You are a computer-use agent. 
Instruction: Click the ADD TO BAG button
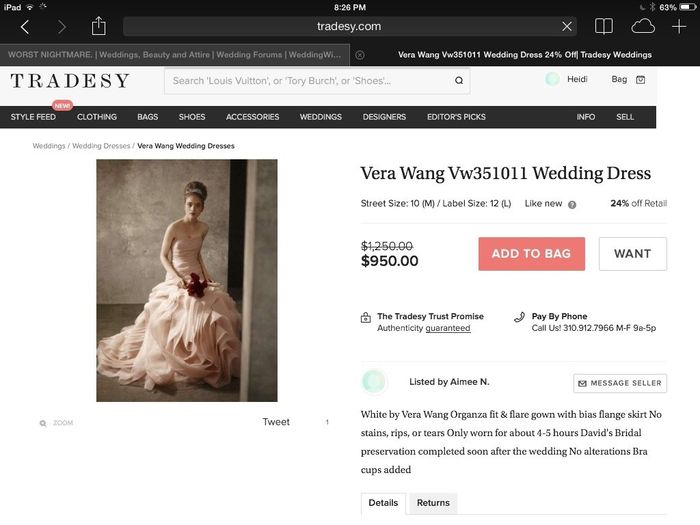pos(532,254)
